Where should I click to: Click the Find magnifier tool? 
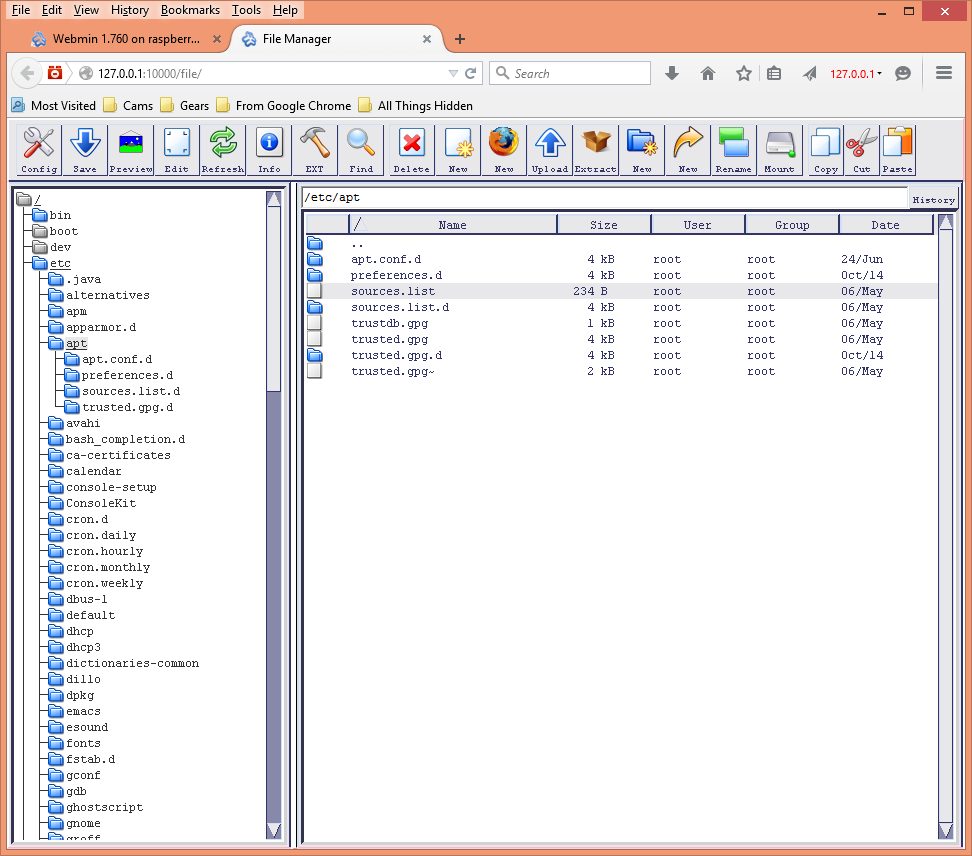pos(361,150)
